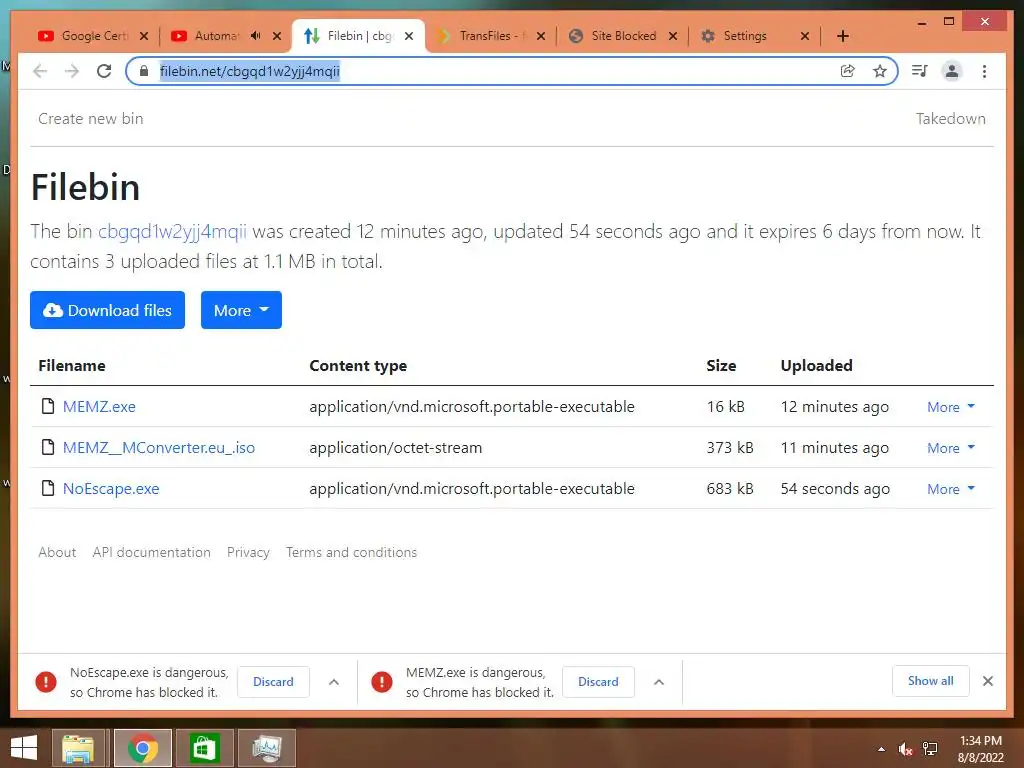Open the NoEscape.exe file link

pos(111,489)
